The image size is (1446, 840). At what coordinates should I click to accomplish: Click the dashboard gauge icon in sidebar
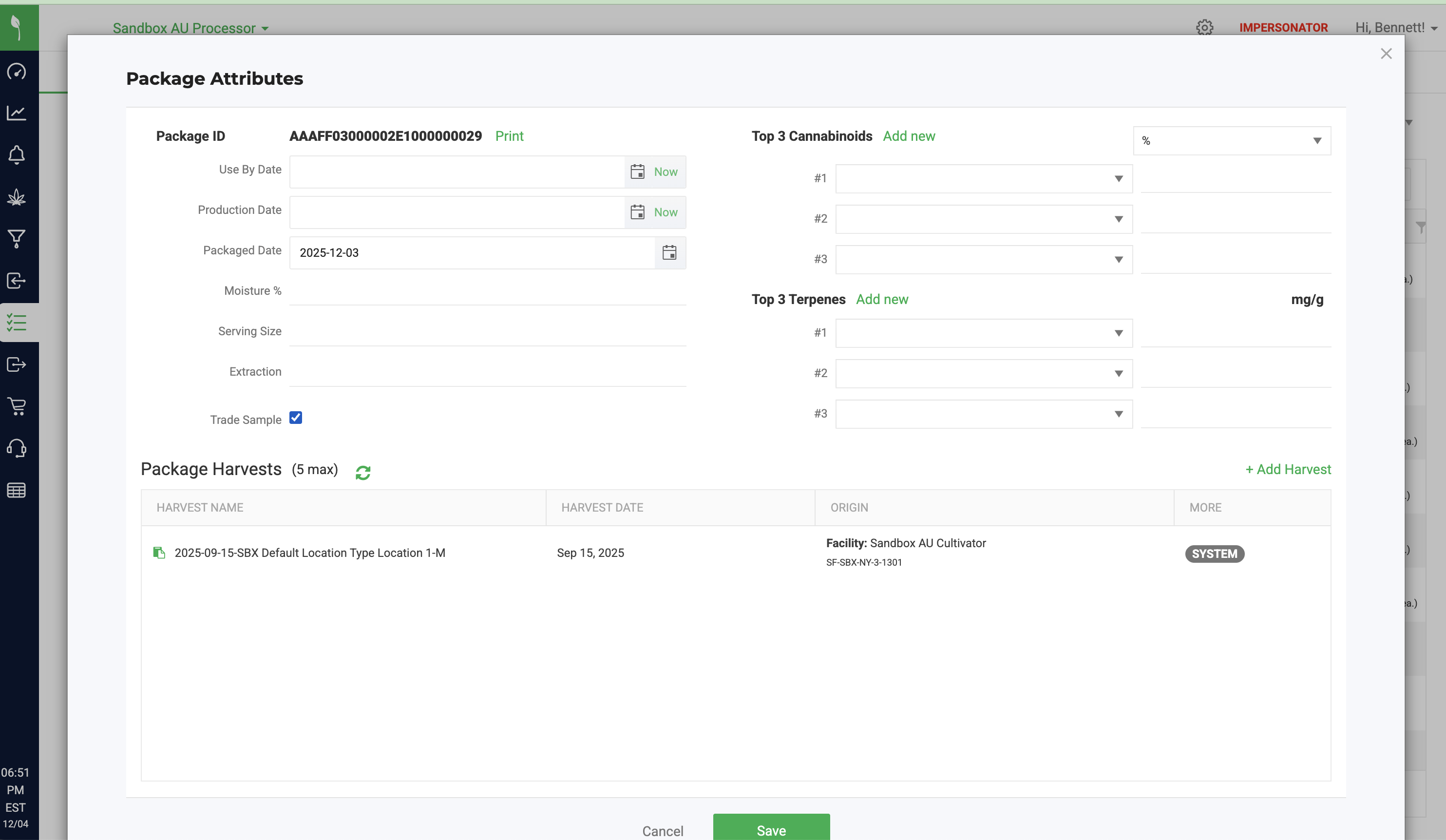tap(17, 72)
